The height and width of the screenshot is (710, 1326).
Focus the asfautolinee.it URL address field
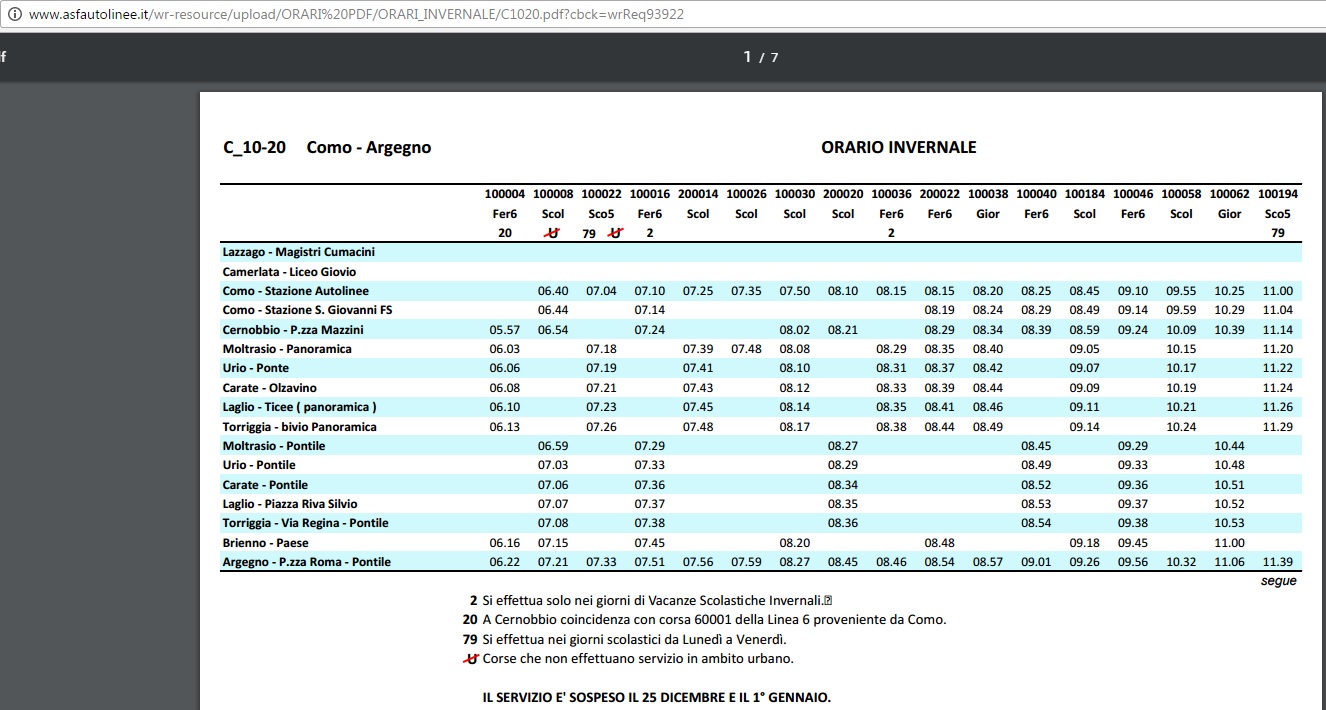357,15
